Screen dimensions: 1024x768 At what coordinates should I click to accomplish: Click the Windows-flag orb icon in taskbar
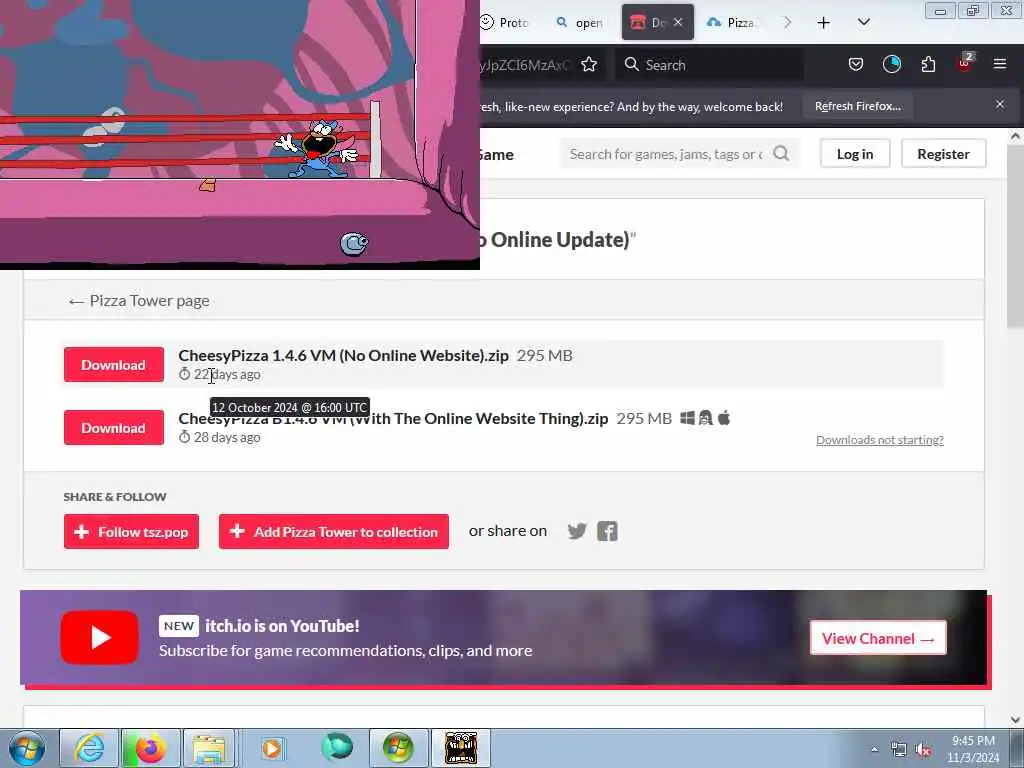(398, 748)
